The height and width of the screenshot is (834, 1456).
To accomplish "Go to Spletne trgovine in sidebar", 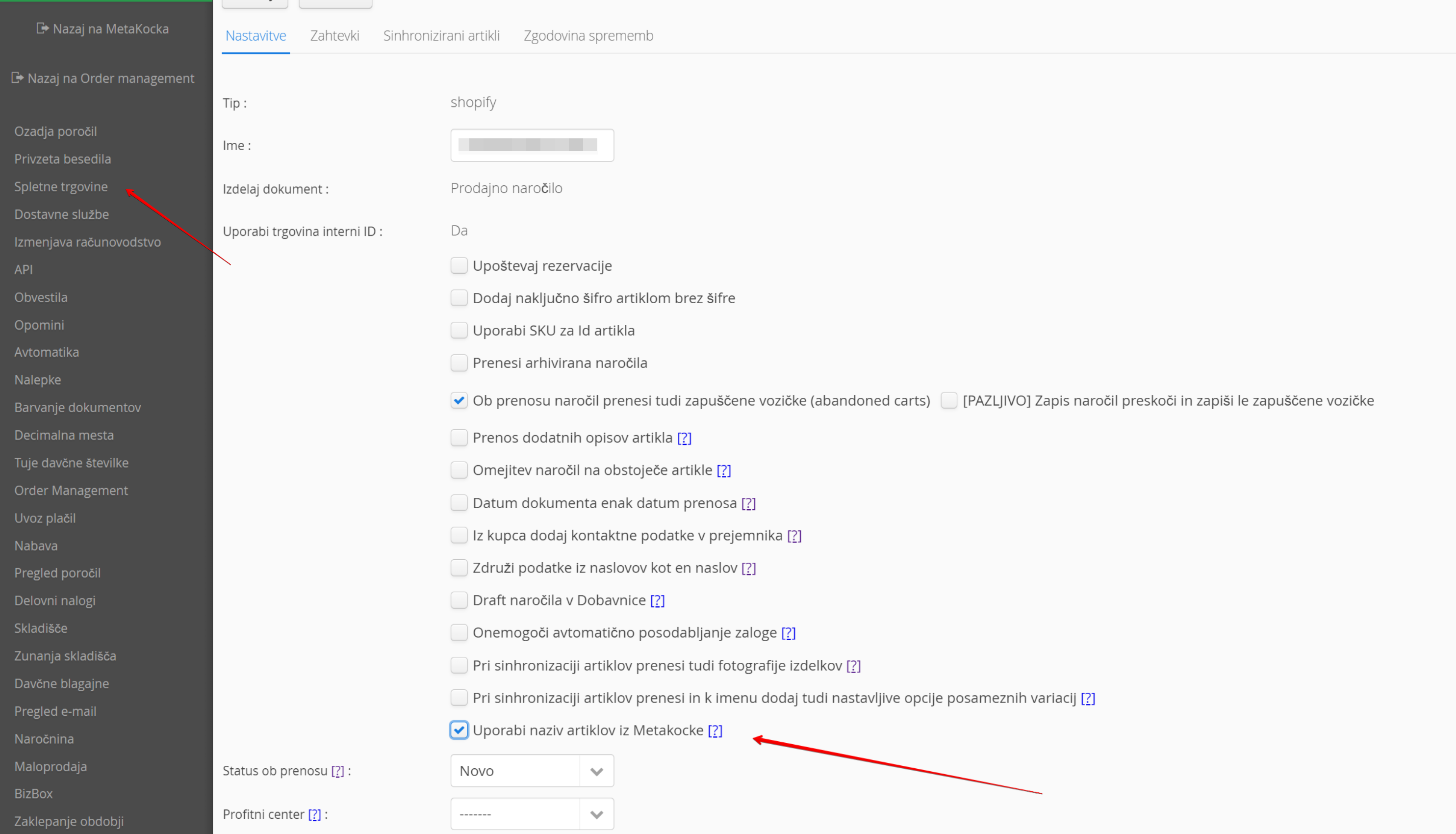I will point(61,187).
